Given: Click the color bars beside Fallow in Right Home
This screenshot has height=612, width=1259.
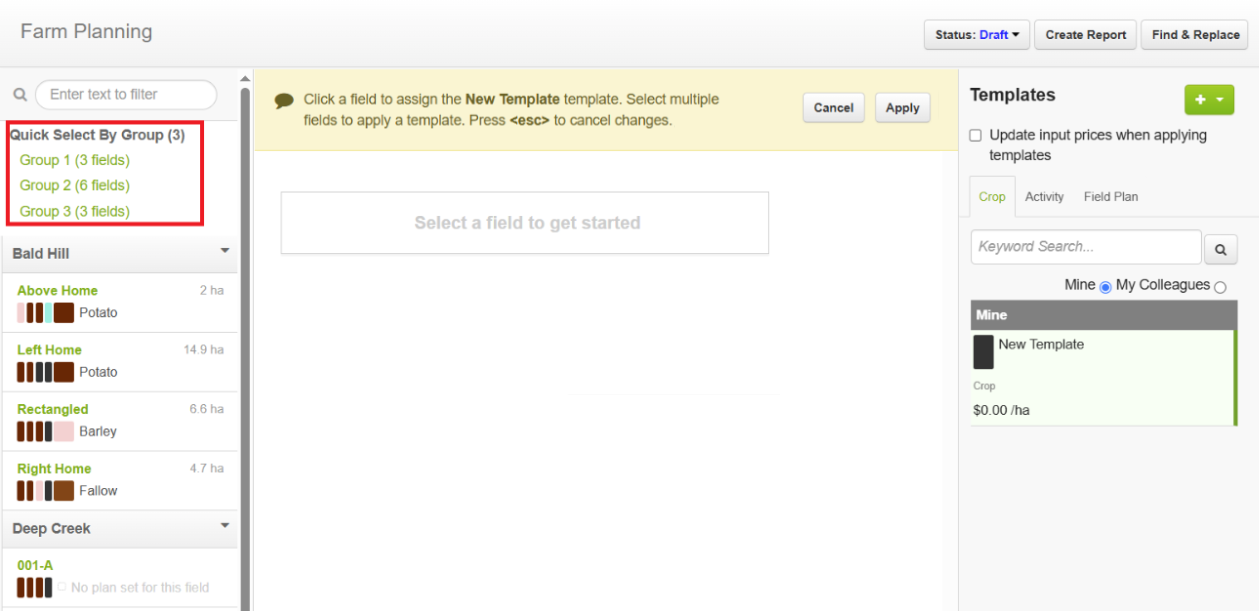Looking at the screenshot, I should point(46,491).
